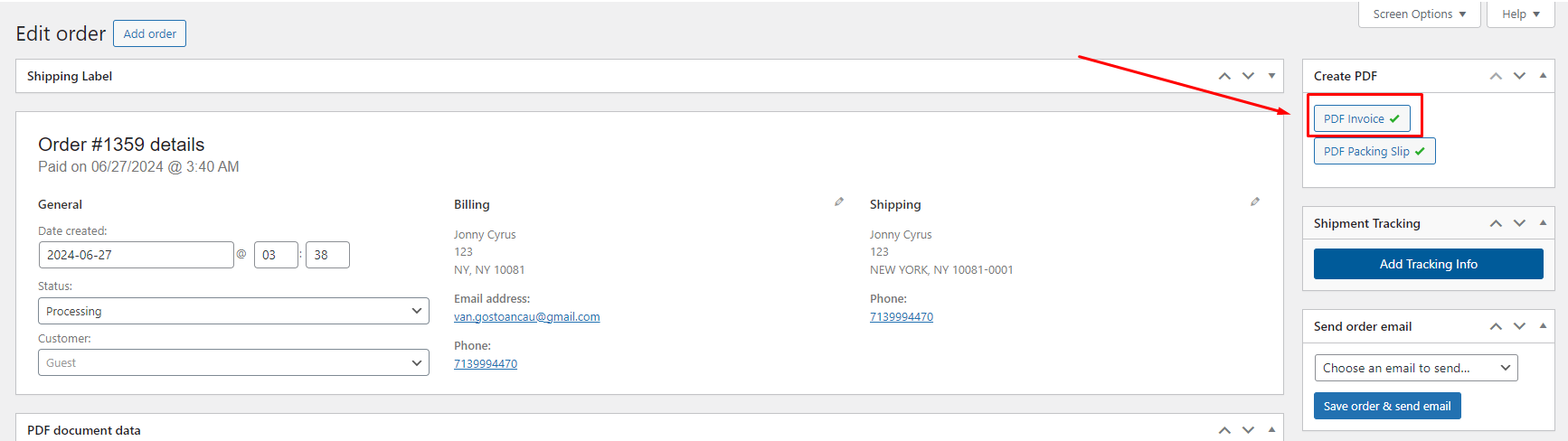Click the Billing edit pencil icon
Viewport: 1568px width, 441px height.
(839, 202)
